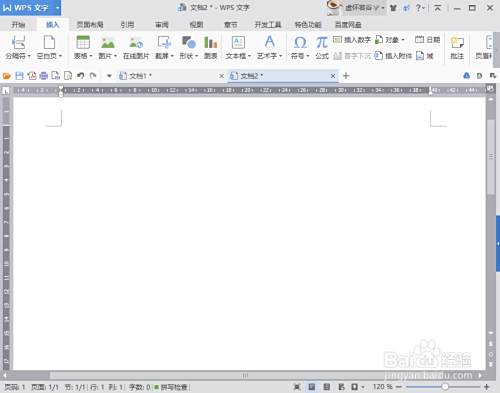Image resolution: width=500 pixels, height=393 pixels.
Task: Click the 对象 object button
Action: tap(389, 40)
